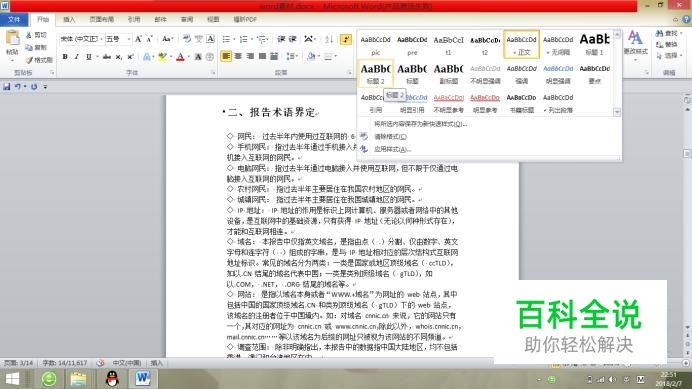Click the character shading icon
This screenshot has width=692, height=389.
(x=198, y=57)
